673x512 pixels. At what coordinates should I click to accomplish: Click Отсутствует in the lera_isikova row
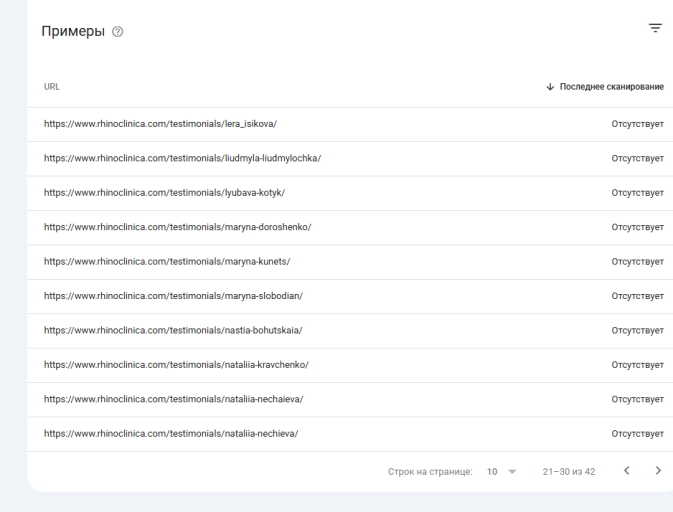(x=637, y=124)
